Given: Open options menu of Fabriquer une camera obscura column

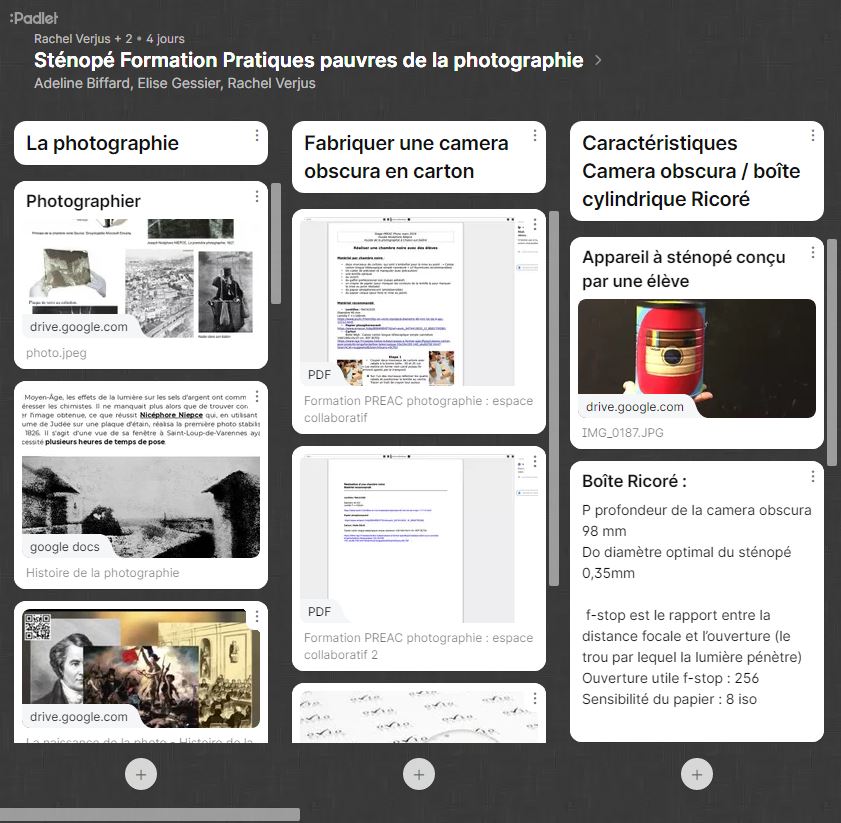Looking at the screenshot, I should point(535,136).
